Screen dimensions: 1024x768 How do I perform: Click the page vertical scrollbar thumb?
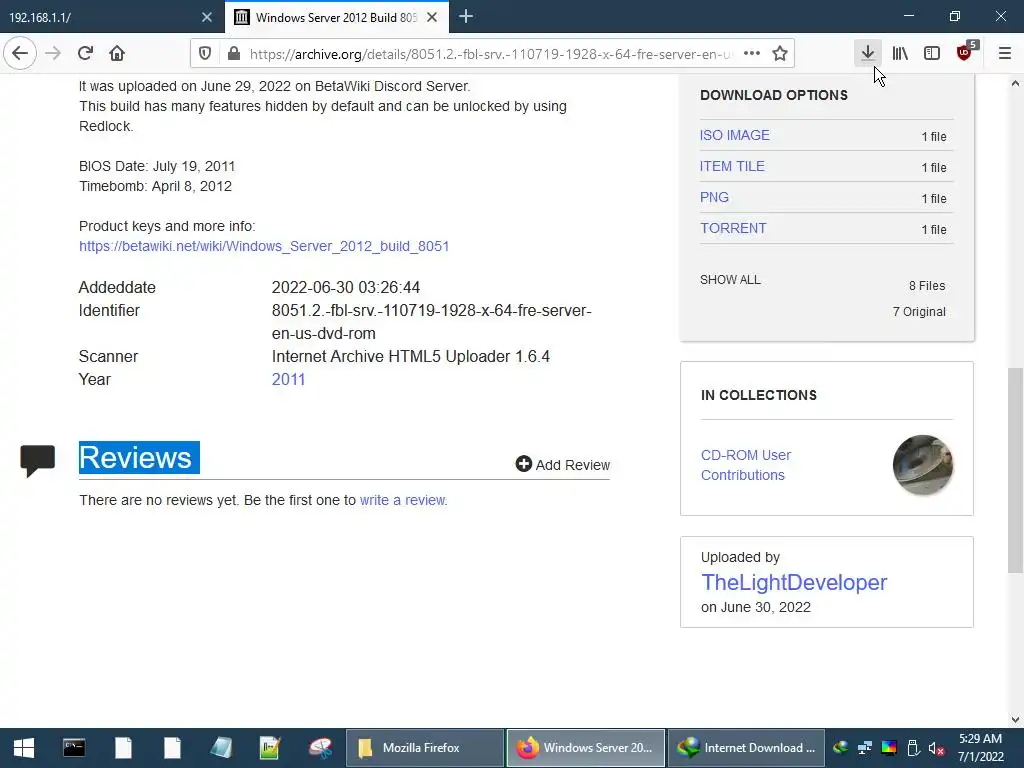(1015, 470)
